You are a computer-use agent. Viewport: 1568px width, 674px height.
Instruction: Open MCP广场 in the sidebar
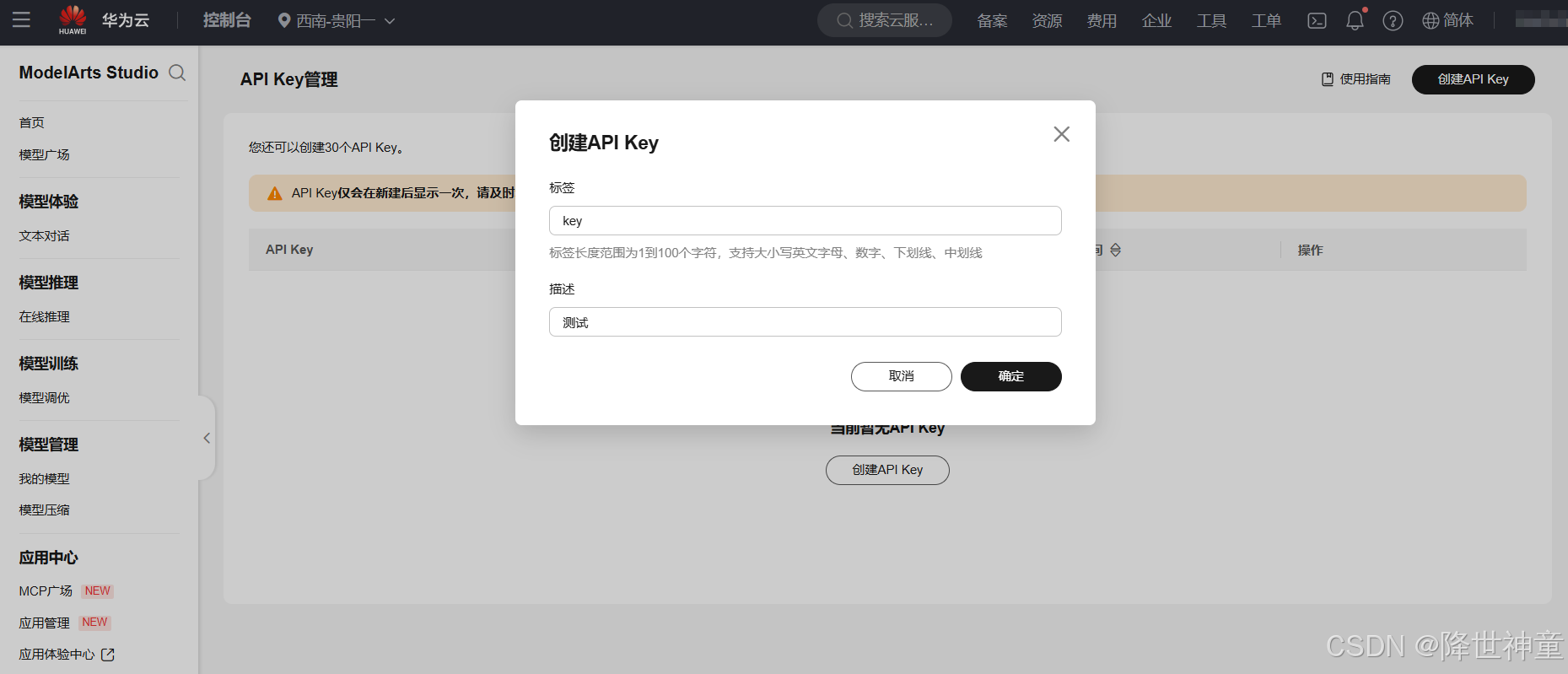tap(46, 591)
